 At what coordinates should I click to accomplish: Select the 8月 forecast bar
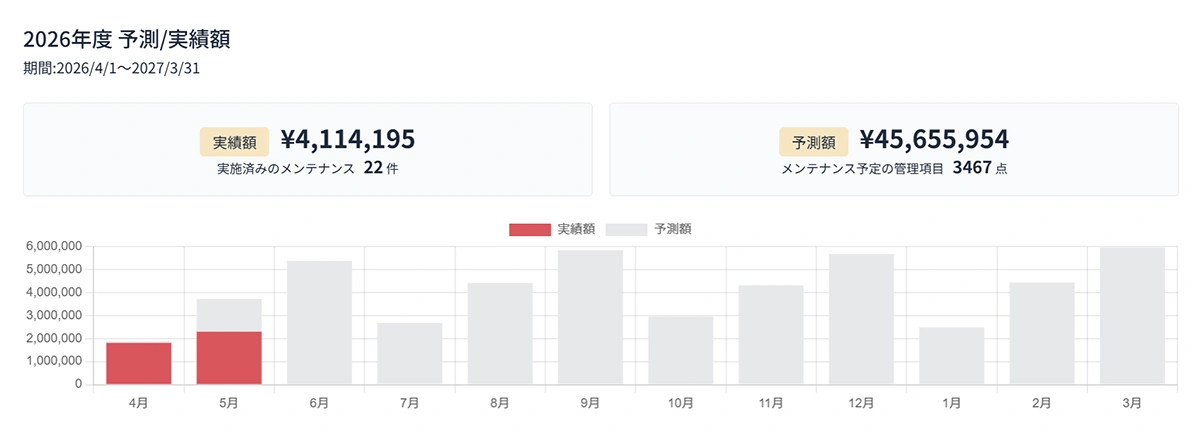click(x=500, y=334)
